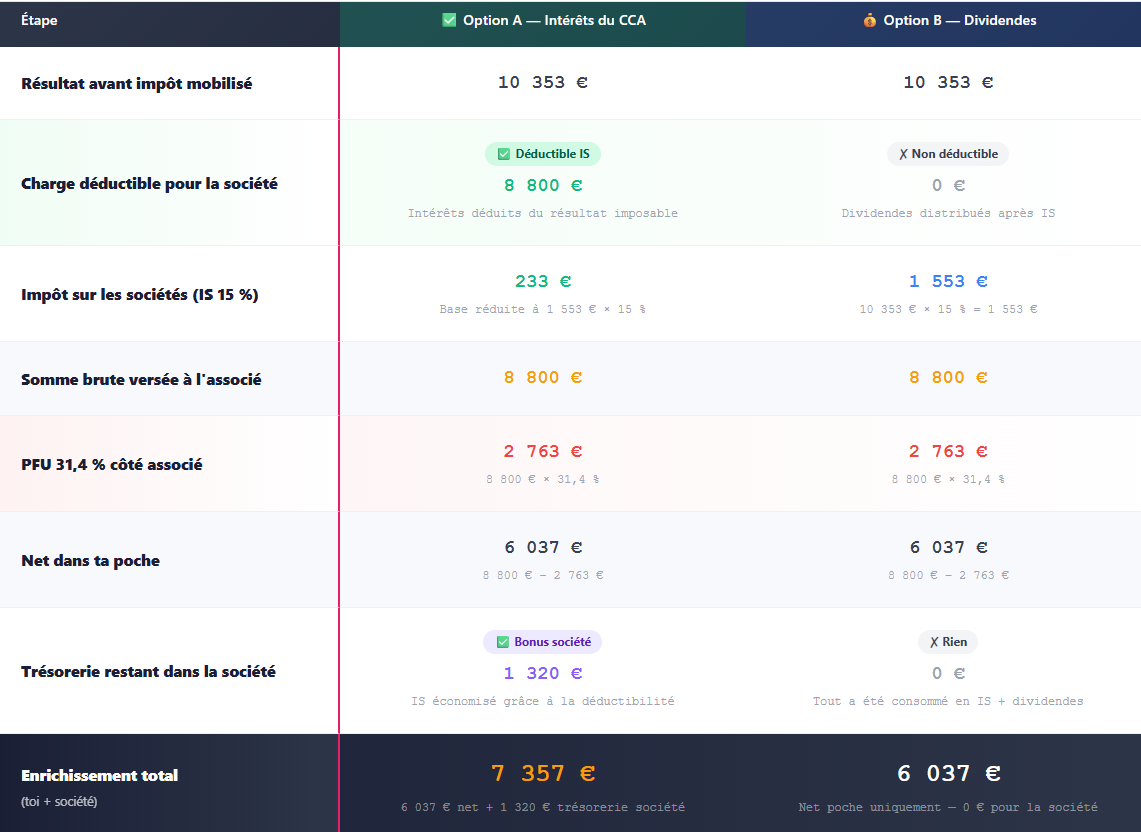The image size is (1141, 832).
Task: Select the Enrichissement total label
Action: 100,775
